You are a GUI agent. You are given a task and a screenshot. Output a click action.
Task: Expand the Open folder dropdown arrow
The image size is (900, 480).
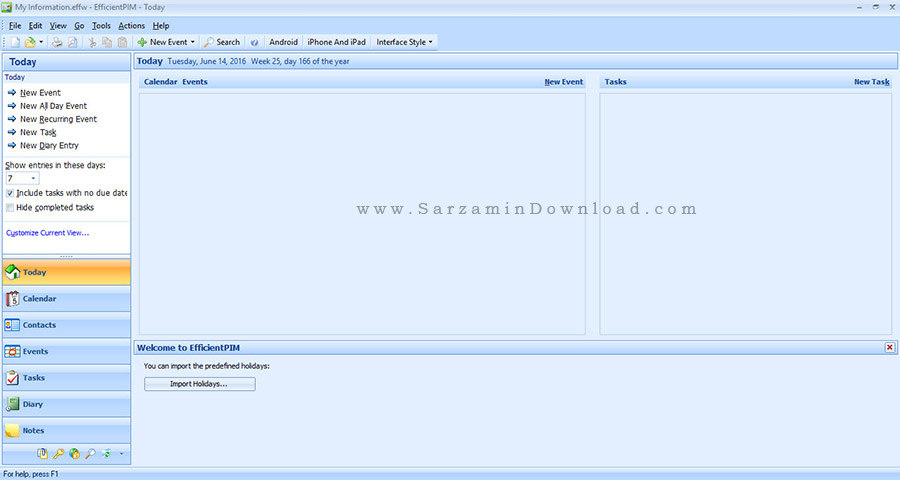41,42
